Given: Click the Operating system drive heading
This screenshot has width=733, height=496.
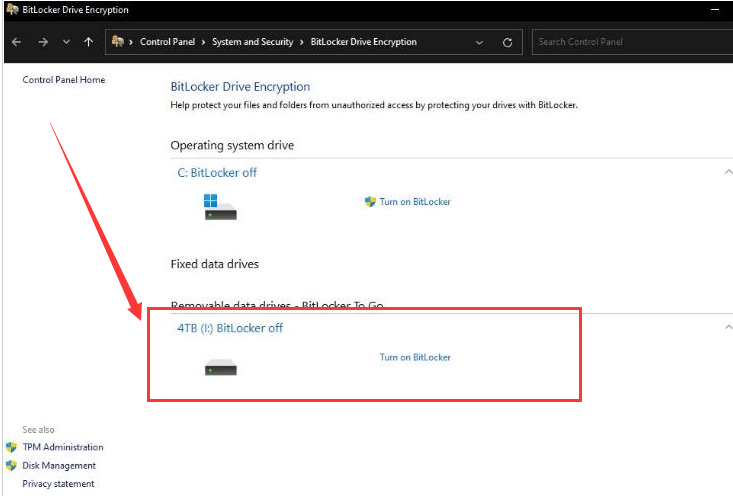Looking at the screenshot, I should point(232,145).
